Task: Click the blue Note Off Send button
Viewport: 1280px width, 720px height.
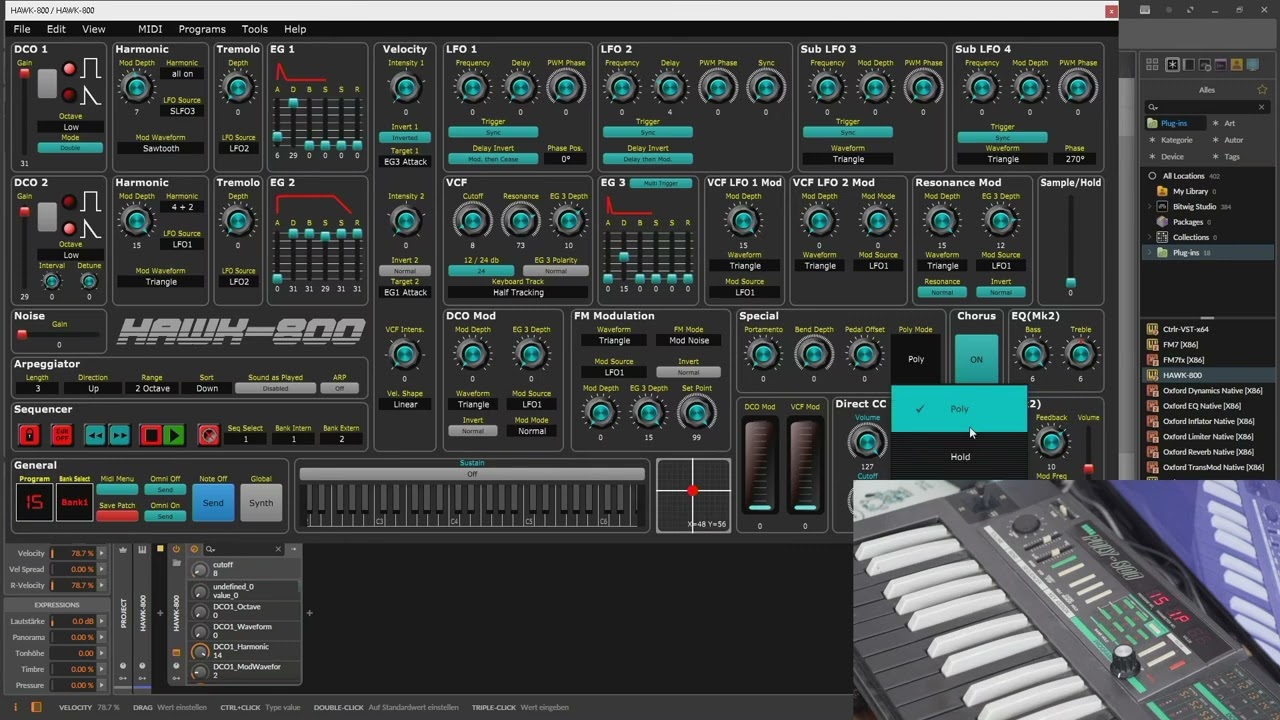Action: point(213,503)
